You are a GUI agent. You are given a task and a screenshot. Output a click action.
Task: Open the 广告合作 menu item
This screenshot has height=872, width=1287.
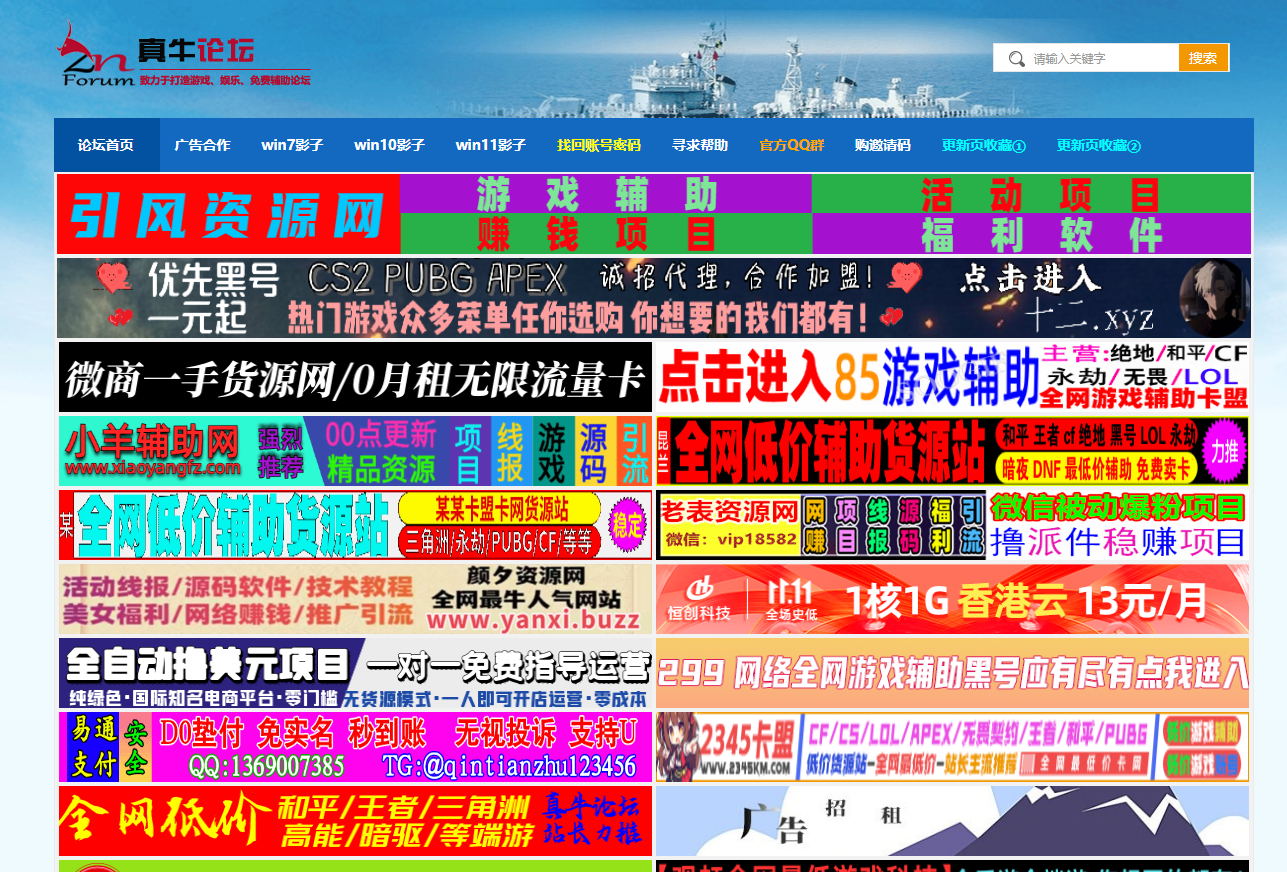202,145
